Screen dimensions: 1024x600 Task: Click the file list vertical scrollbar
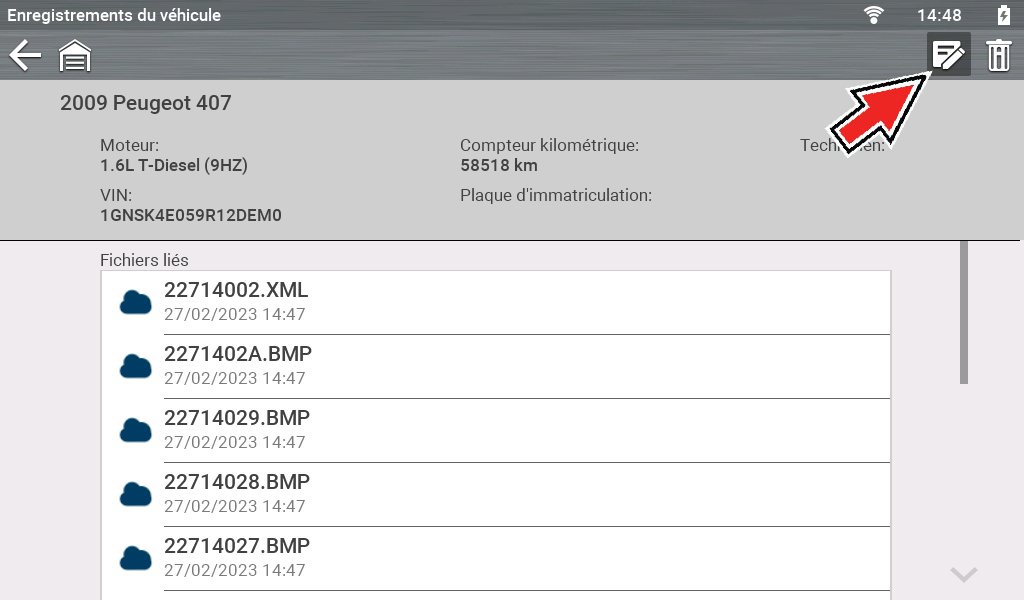(x=963, y=312)
